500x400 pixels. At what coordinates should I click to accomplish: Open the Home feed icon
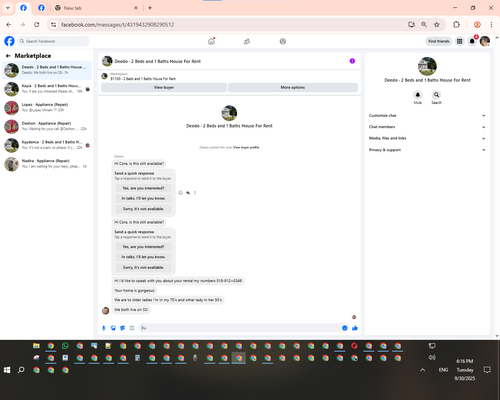(x=211, y=41)
